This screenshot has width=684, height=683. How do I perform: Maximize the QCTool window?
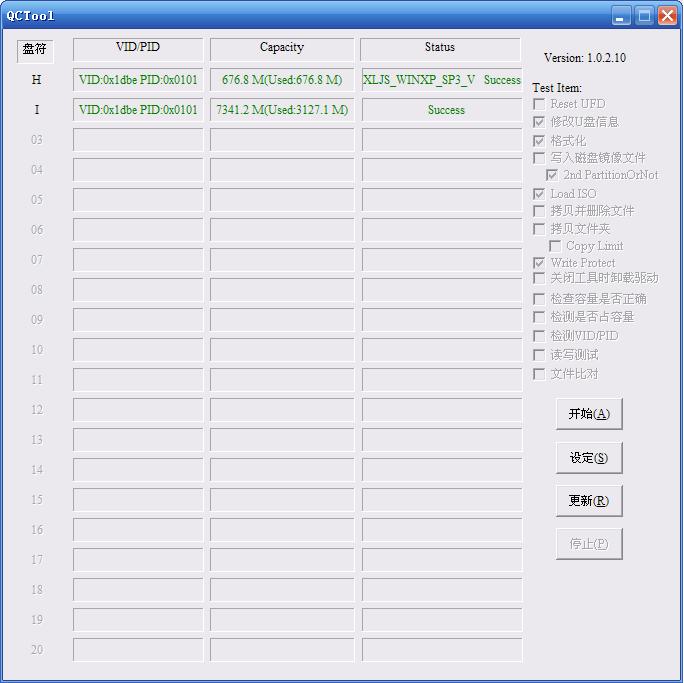644,16
